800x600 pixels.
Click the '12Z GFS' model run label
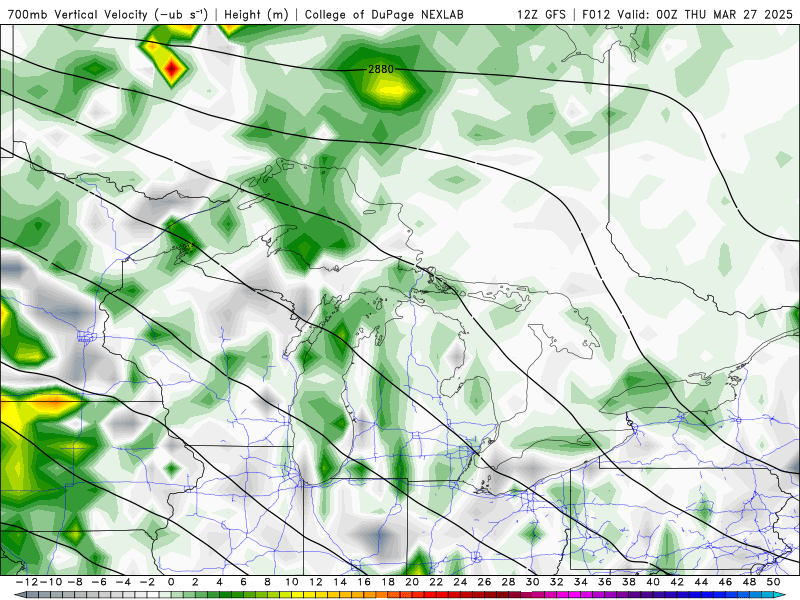coord(541,14)
